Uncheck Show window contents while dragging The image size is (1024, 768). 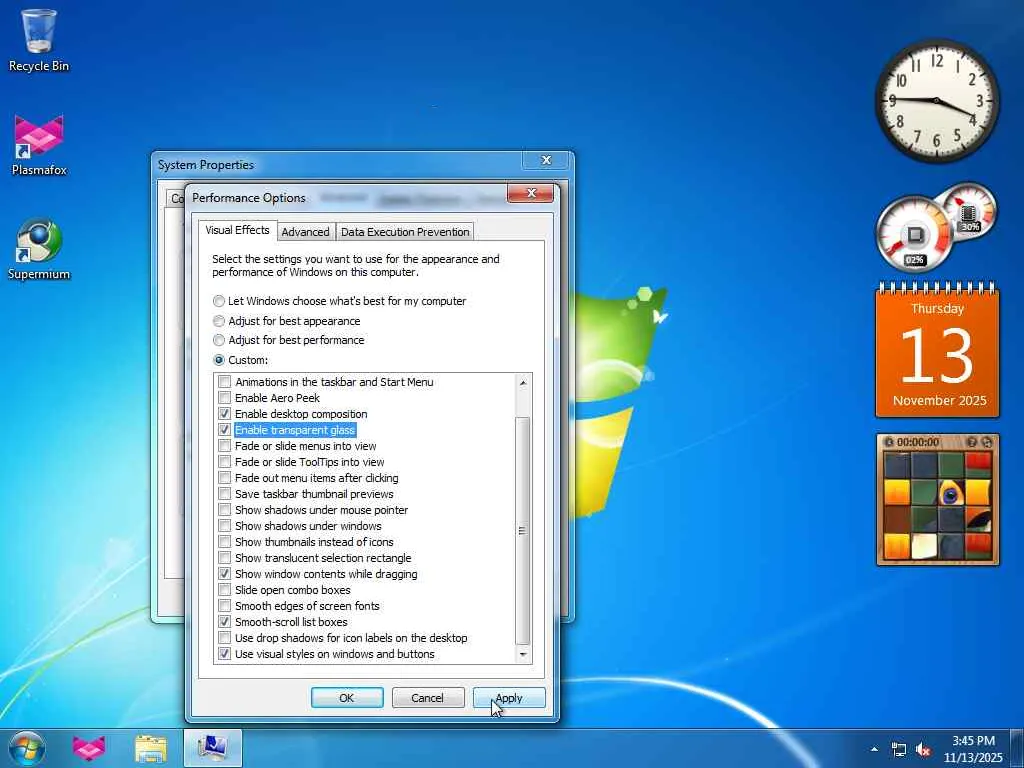(225, 573)
